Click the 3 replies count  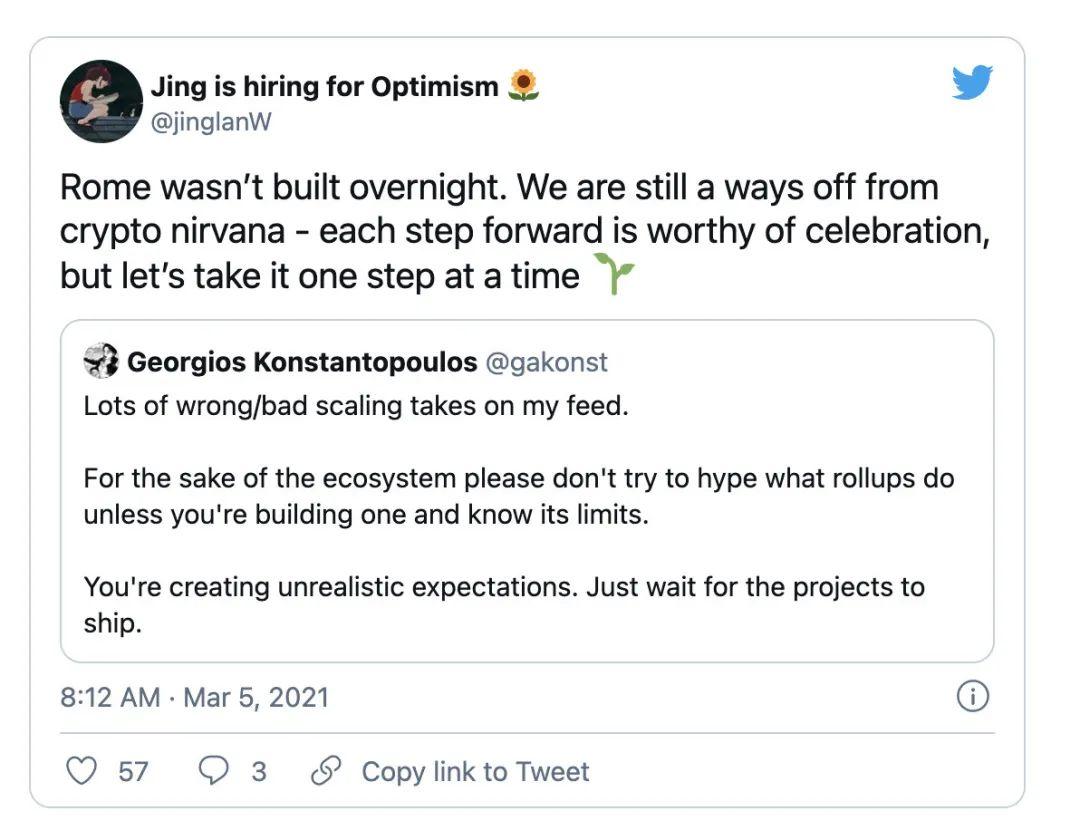pos(259,772)
